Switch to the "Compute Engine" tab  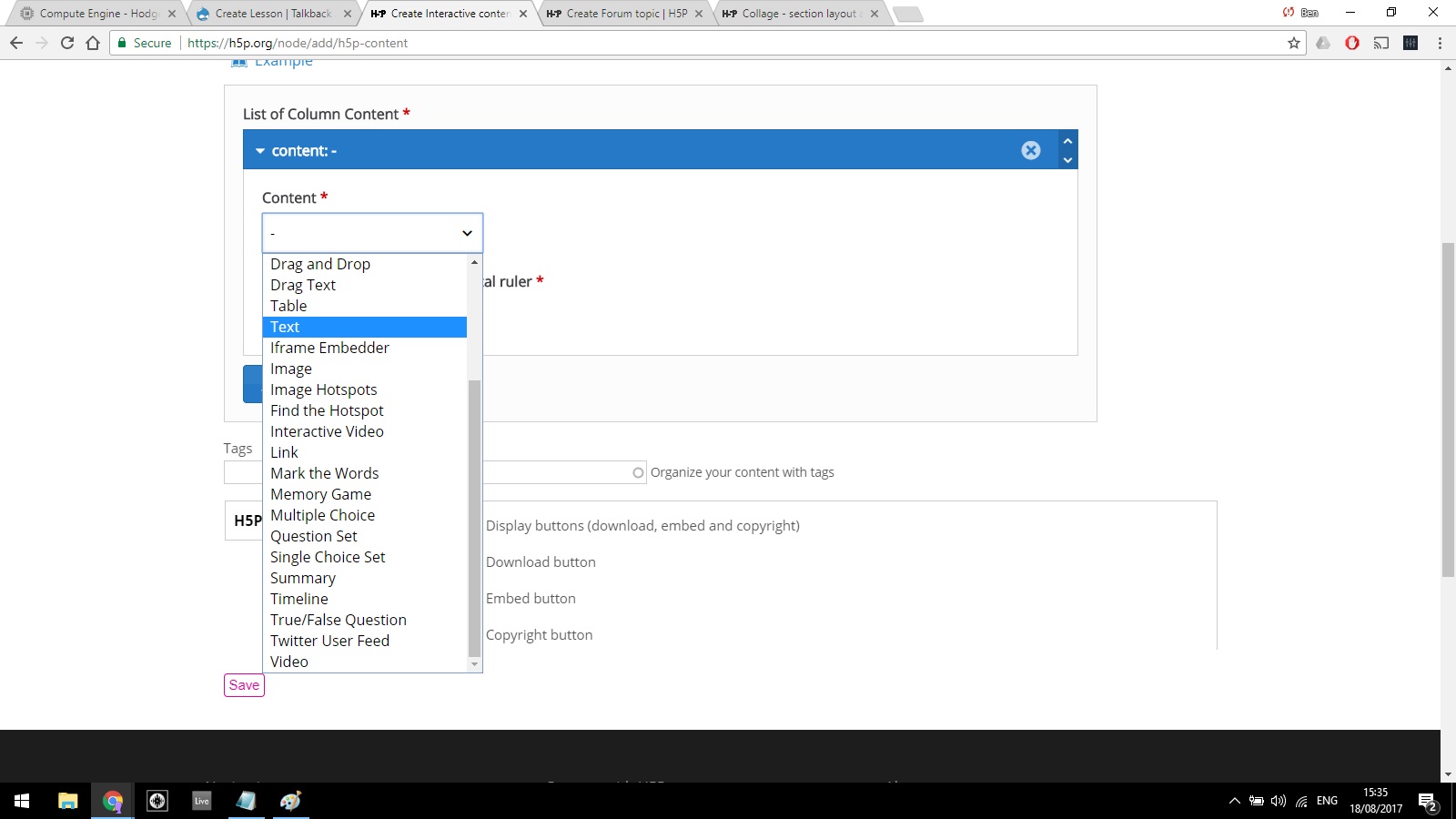click(91, 14)
